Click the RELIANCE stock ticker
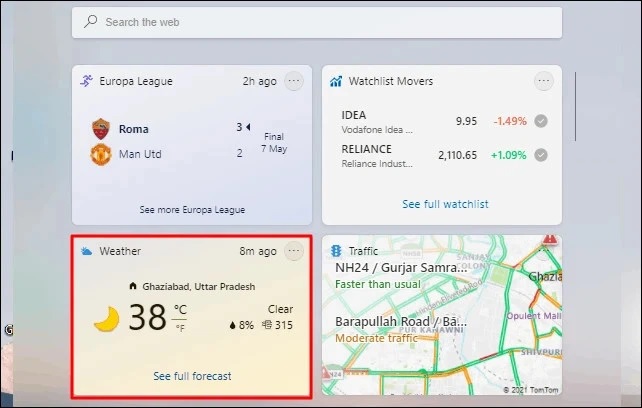 366,149
